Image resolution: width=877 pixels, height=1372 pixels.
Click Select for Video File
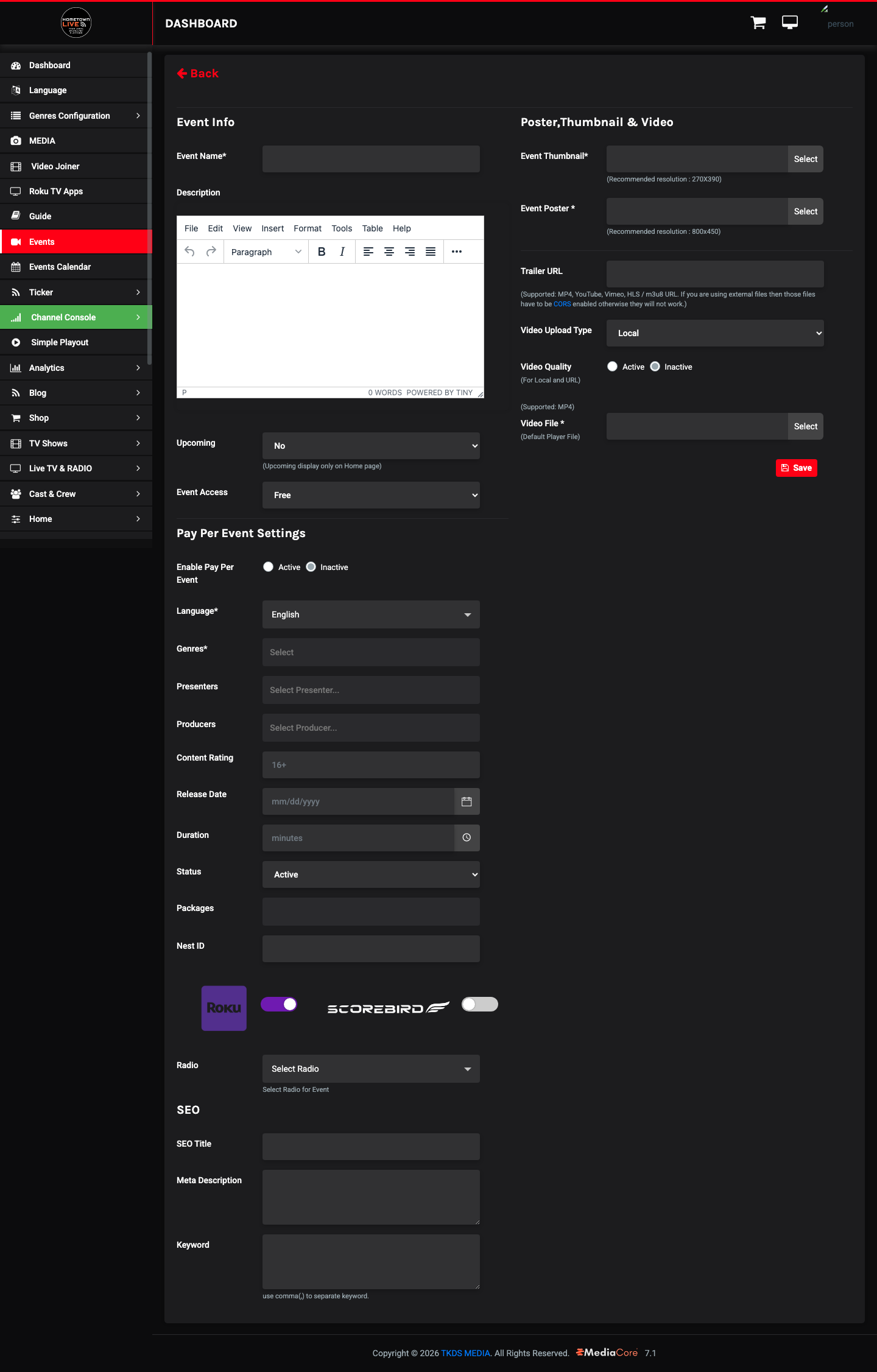(x=806, y=426)
